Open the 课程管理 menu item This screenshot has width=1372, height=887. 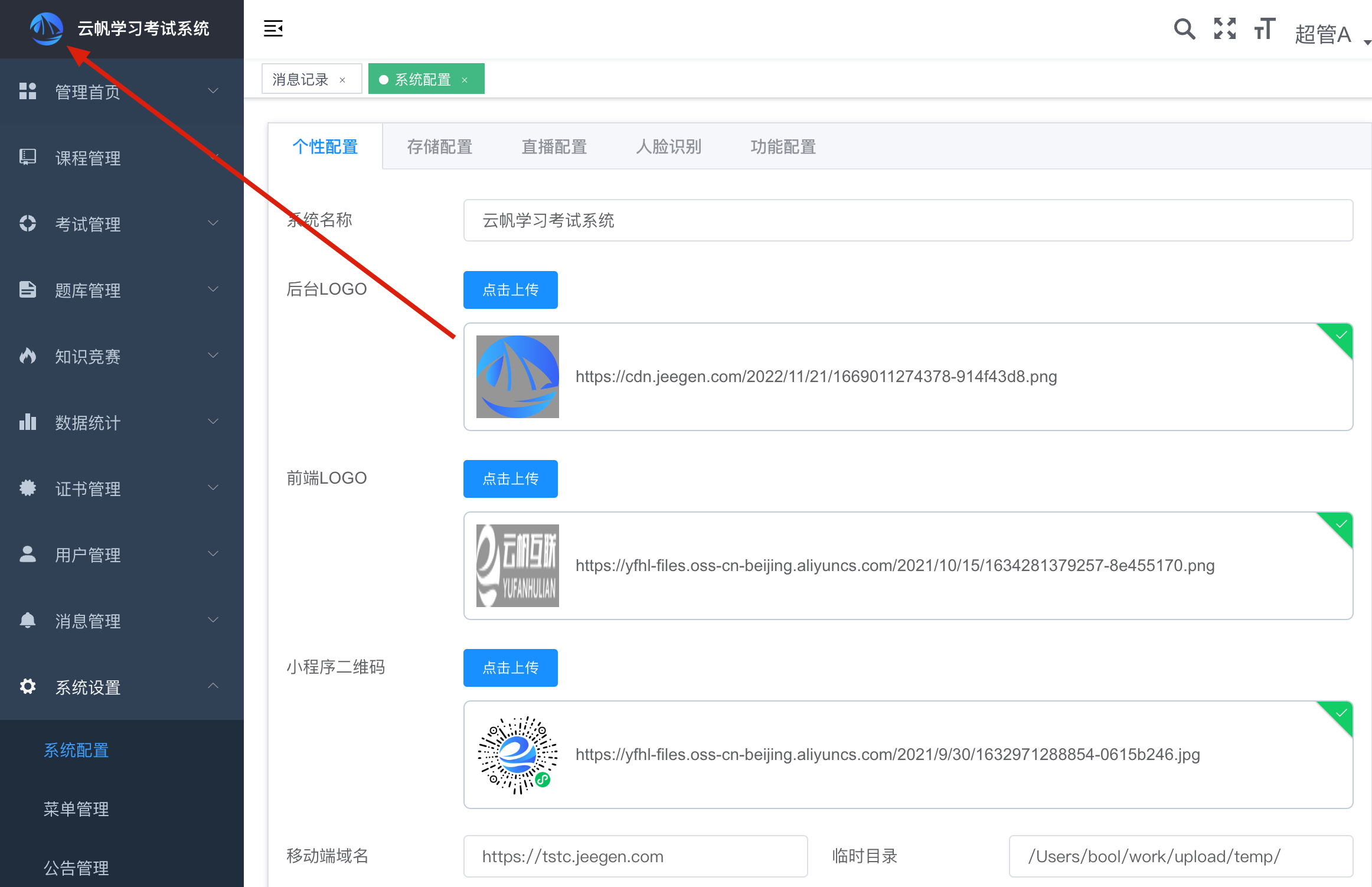tap(122, 157)
